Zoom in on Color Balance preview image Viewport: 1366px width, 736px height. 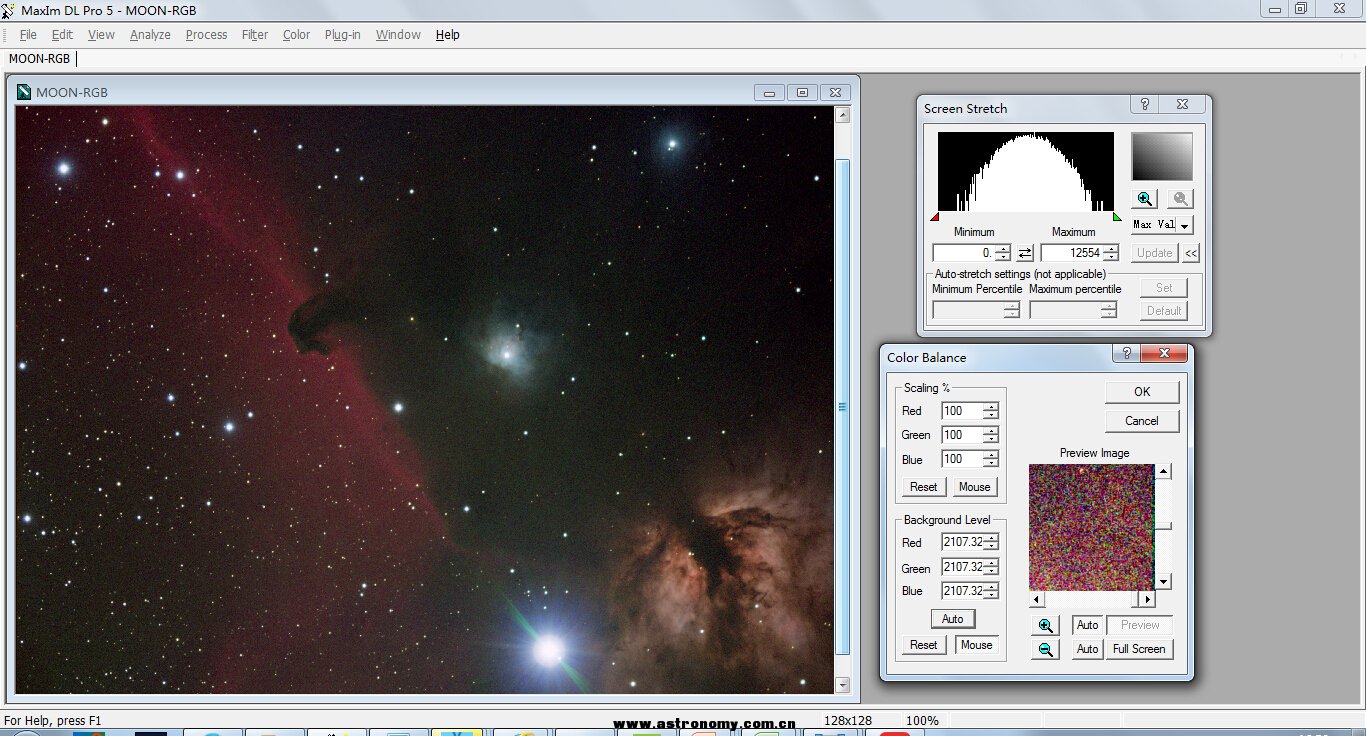[x=1046, y=626]
